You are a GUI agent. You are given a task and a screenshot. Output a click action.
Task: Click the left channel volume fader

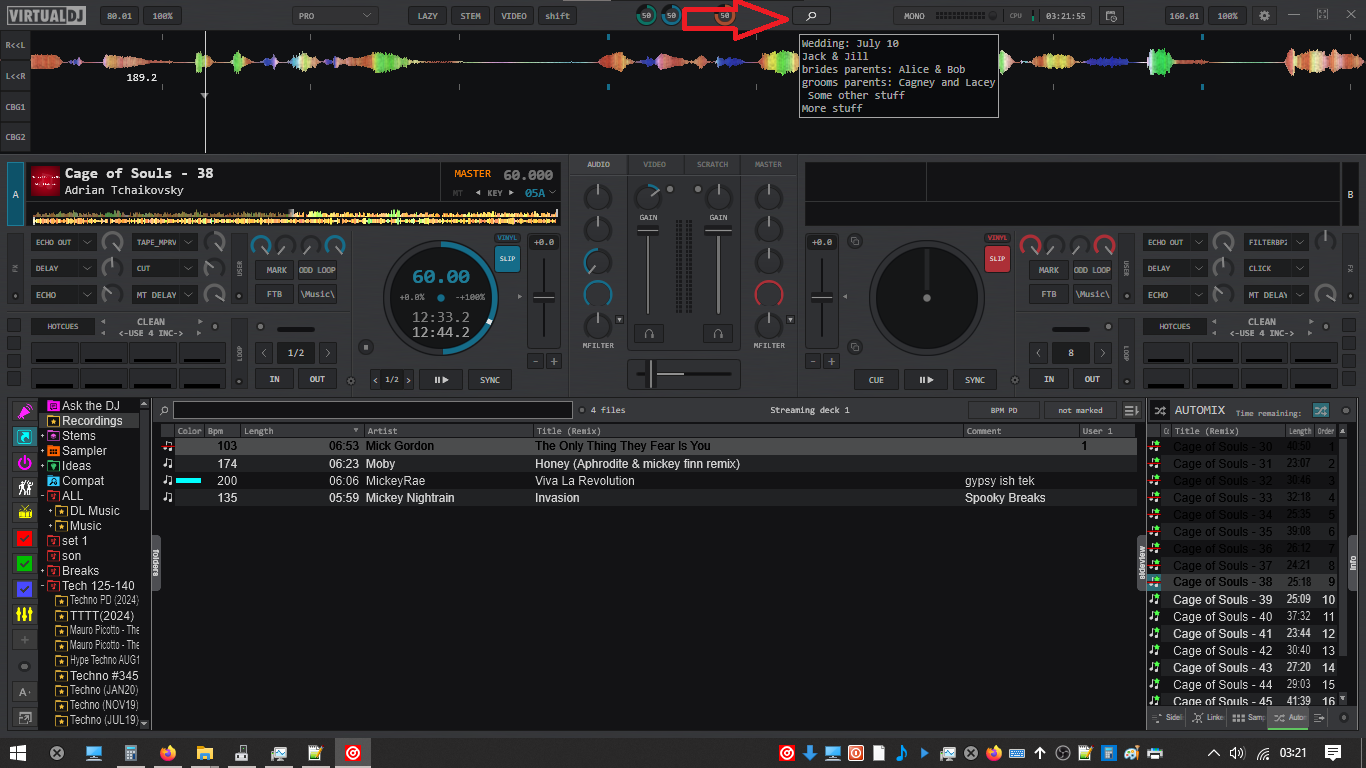tap(648, 231)
